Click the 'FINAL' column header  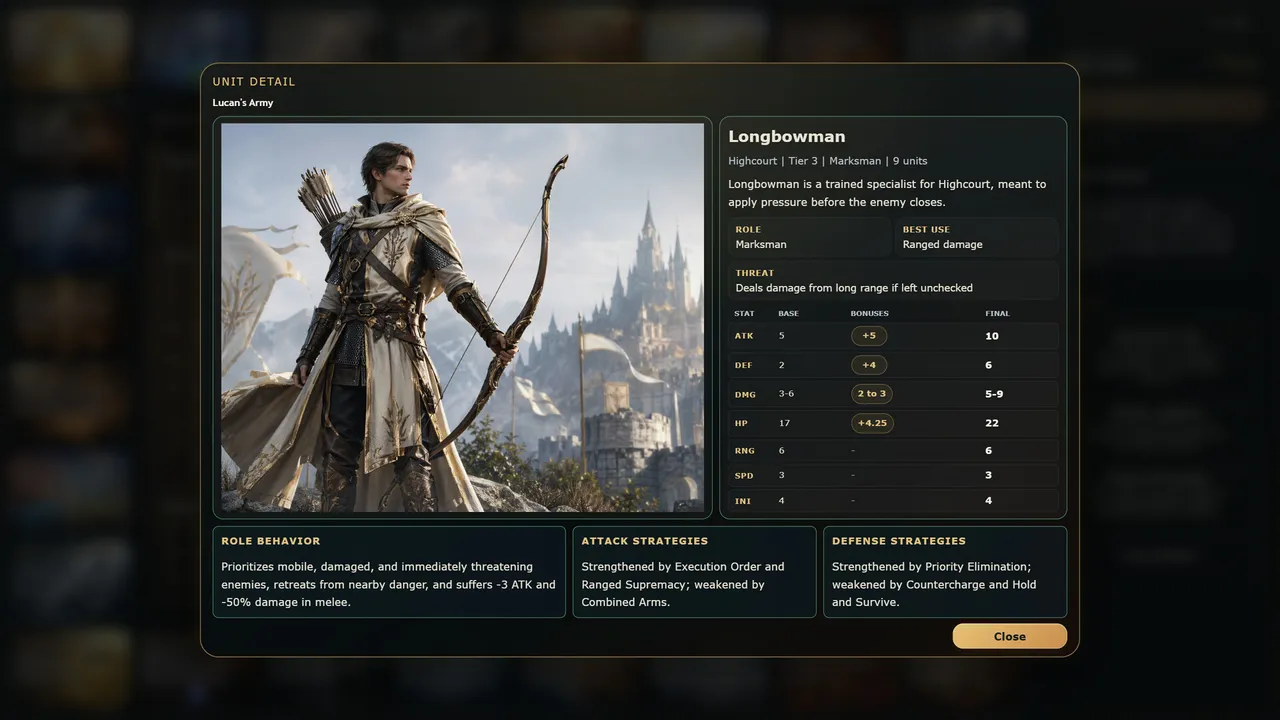[997, 314]
